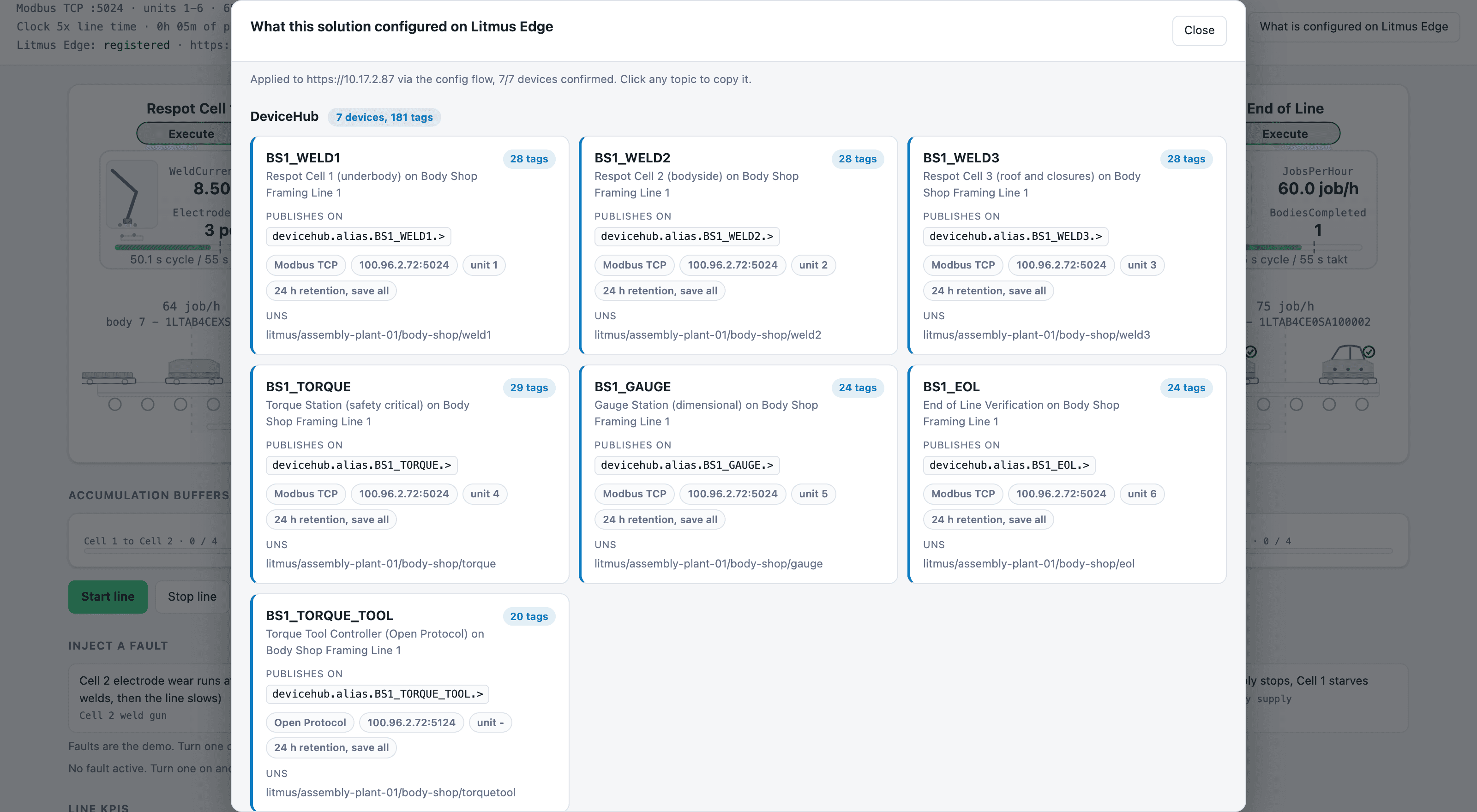Screen dimensions: 1477x812
Task: Click the empty carrier skid icon on the conveyor
Action: click(109, 378)
